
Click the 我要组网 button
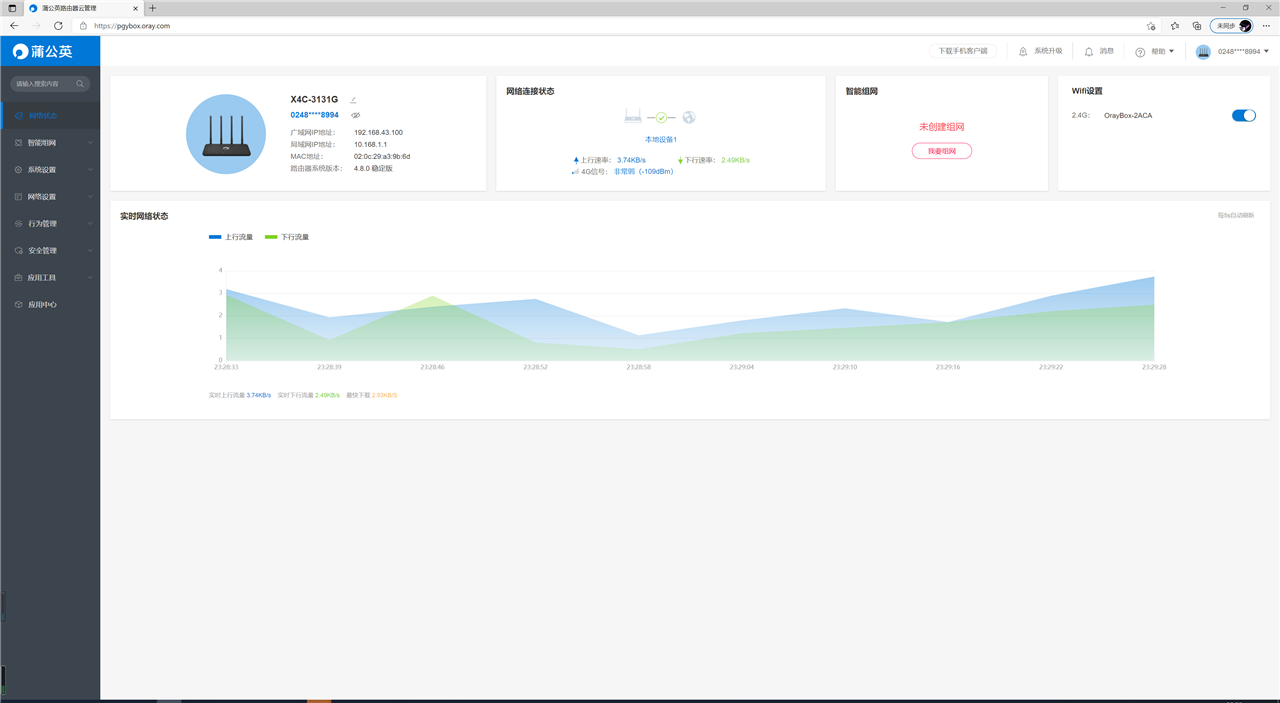click(941, 151)
